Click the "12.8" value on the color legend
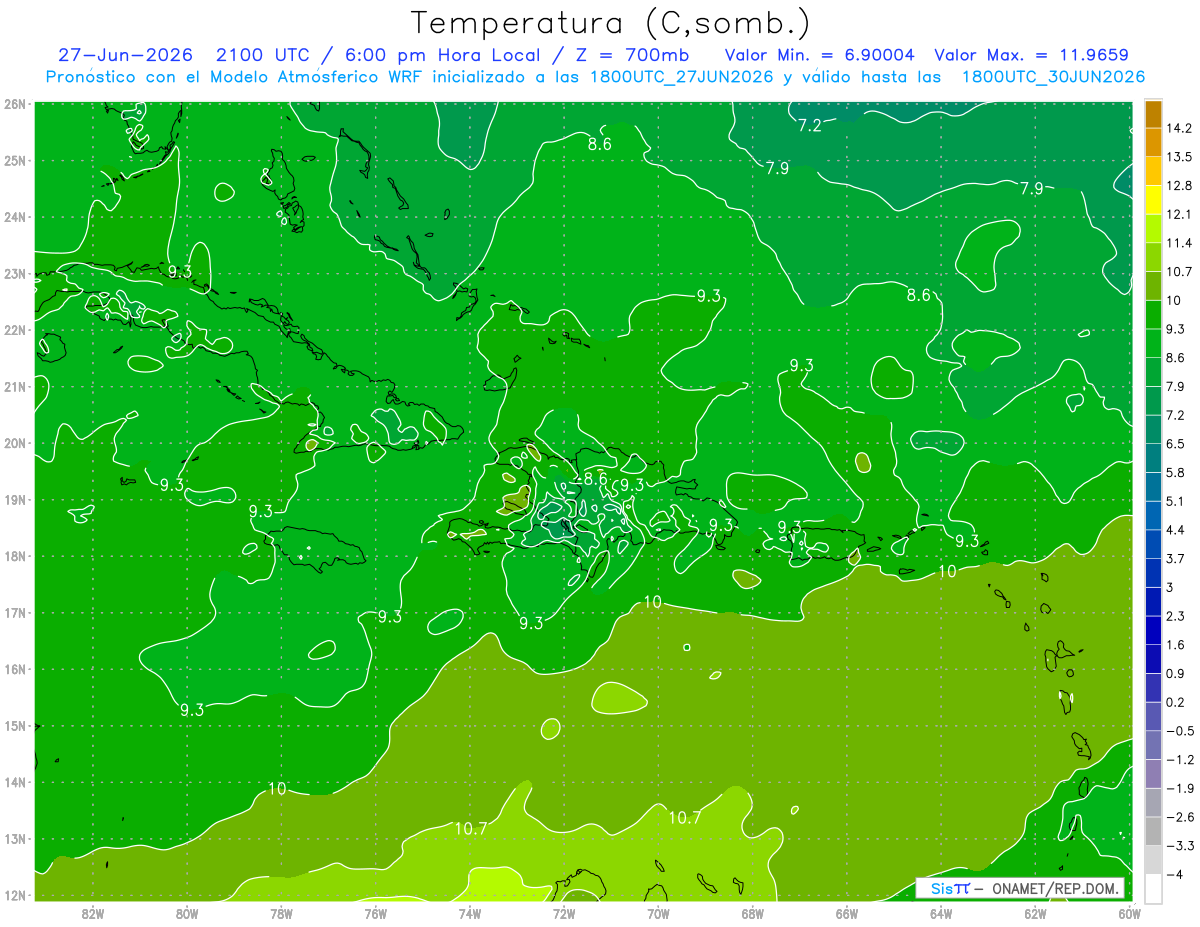Image resolution: width=1200 pixels, height=927 pixels. [x=1181, y=186]
